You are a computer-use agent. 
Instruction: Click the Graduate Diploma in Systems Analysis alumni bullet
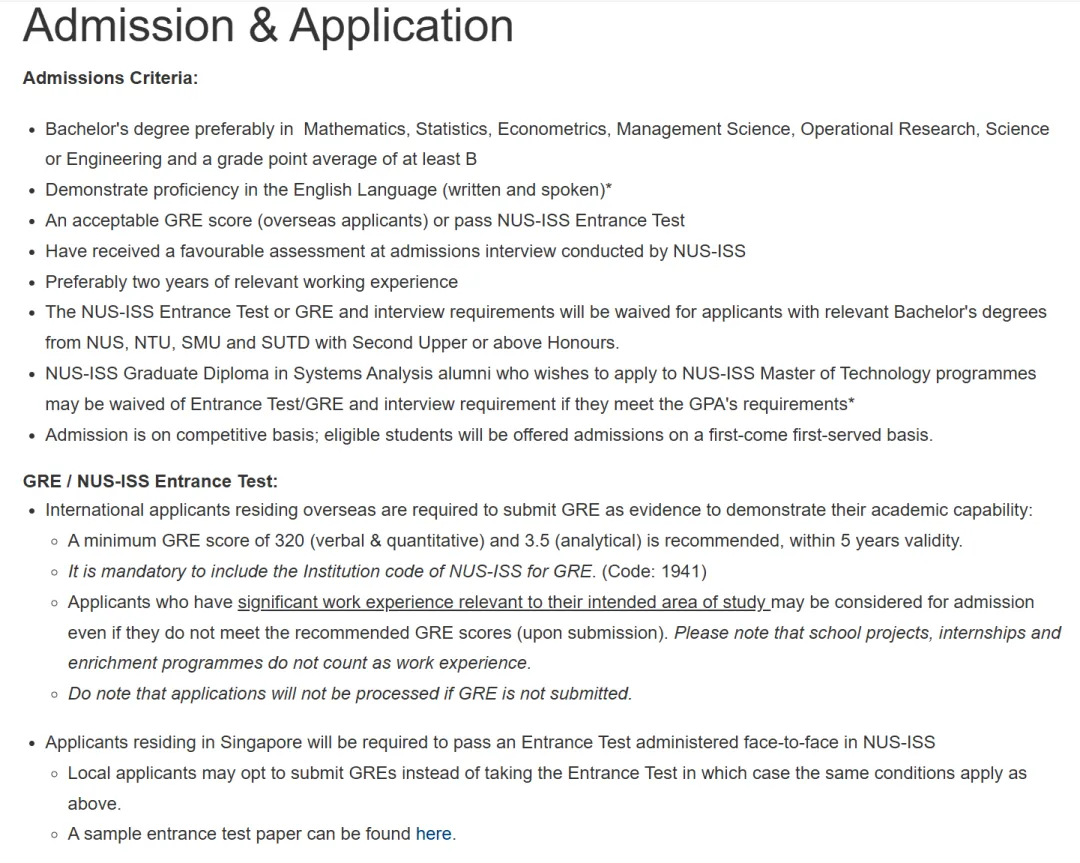[x=540, y=374]
